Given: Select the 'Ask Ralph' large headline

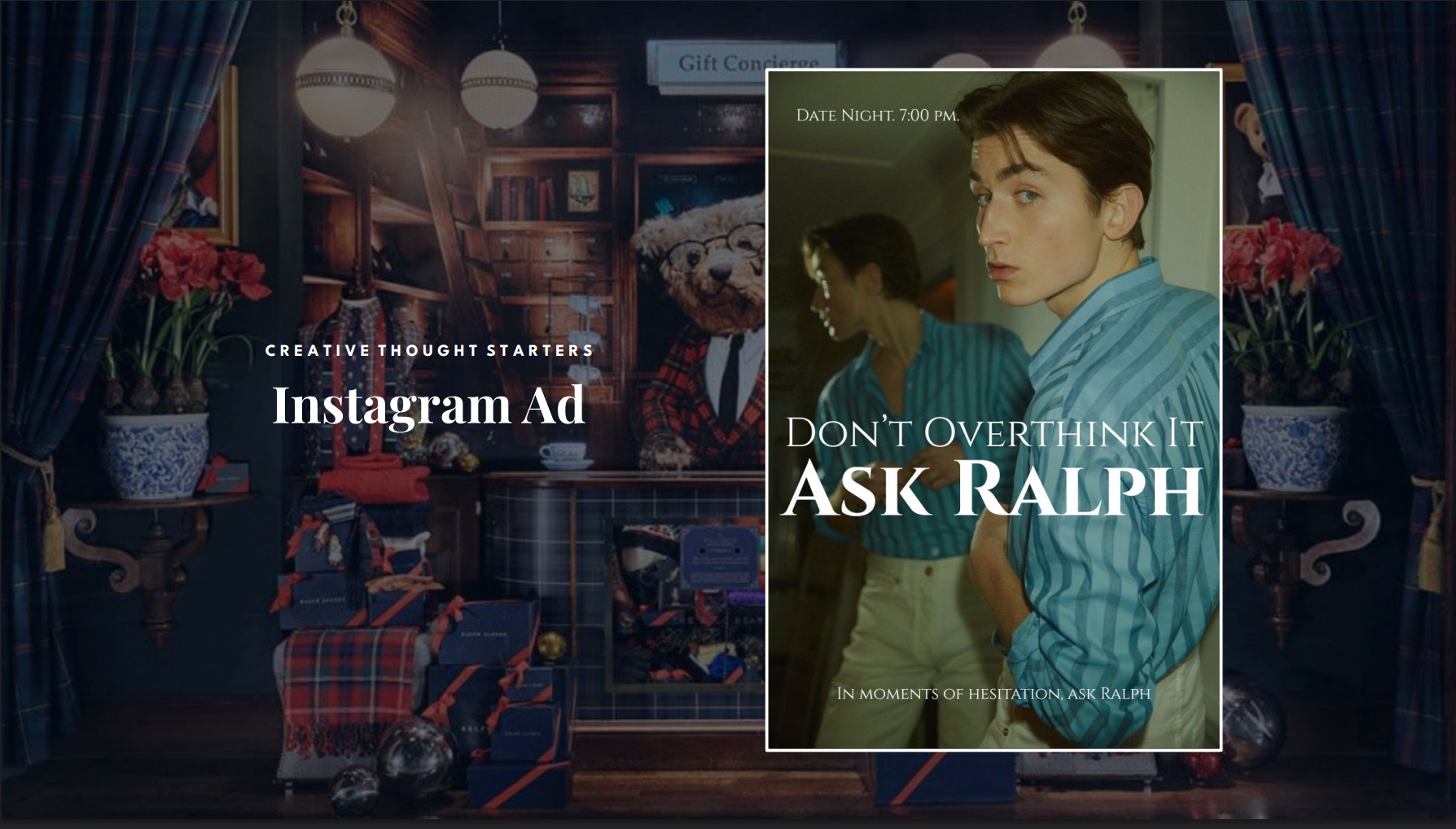Looking at the screenshot, I should (x=993, y=488).
